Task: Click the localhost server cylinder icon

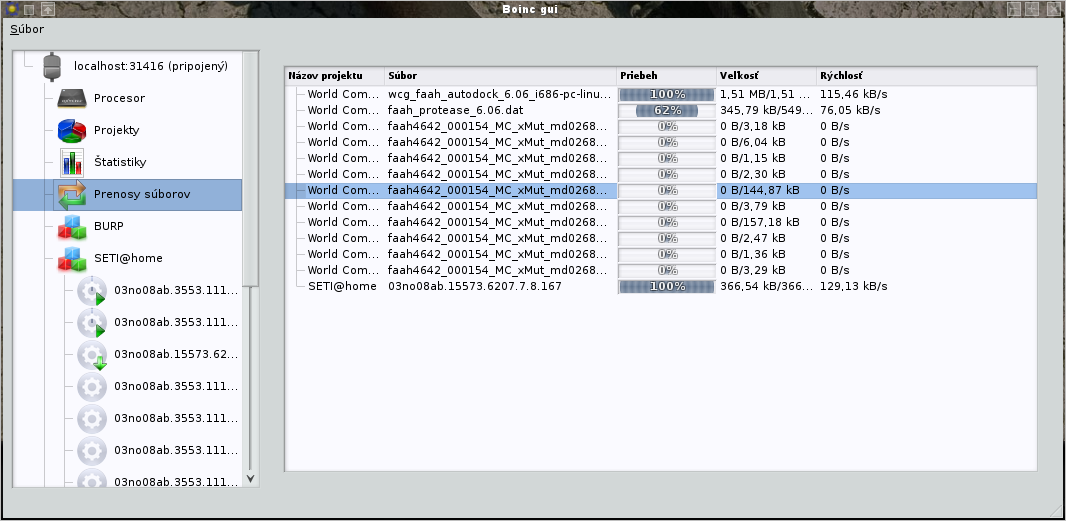Action: pyautogui.click(x=52, y=67)
